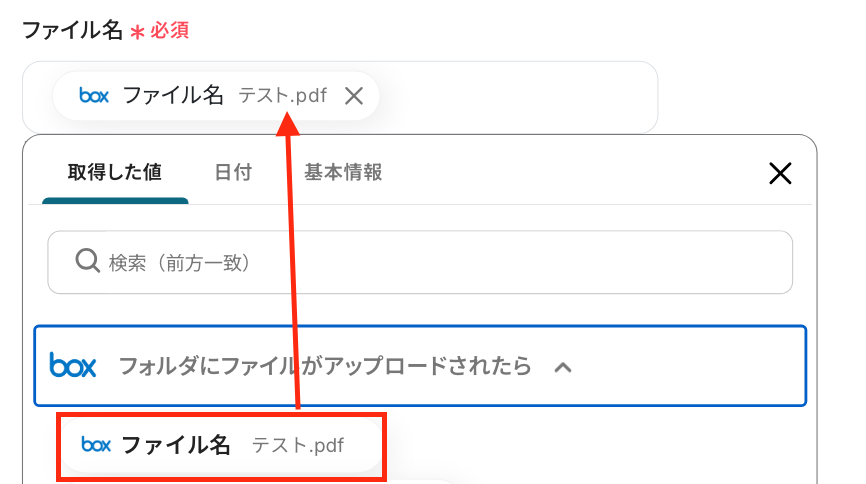The height and width of the screenshot is (484, 866).
Task: Select the 基本情報 tab
Action: click(343, 172)
